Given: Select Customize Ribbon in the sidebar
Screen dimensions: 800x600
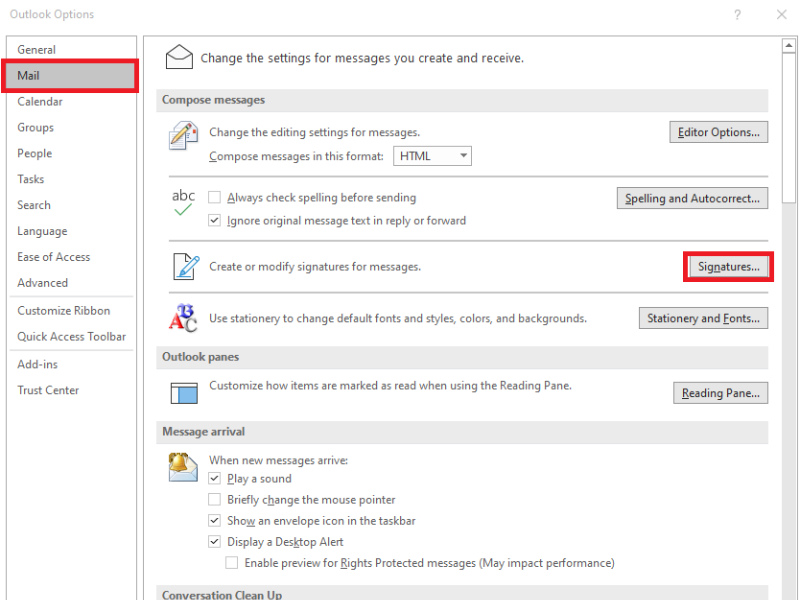Looking at the screenshot, I should point(71,311).
